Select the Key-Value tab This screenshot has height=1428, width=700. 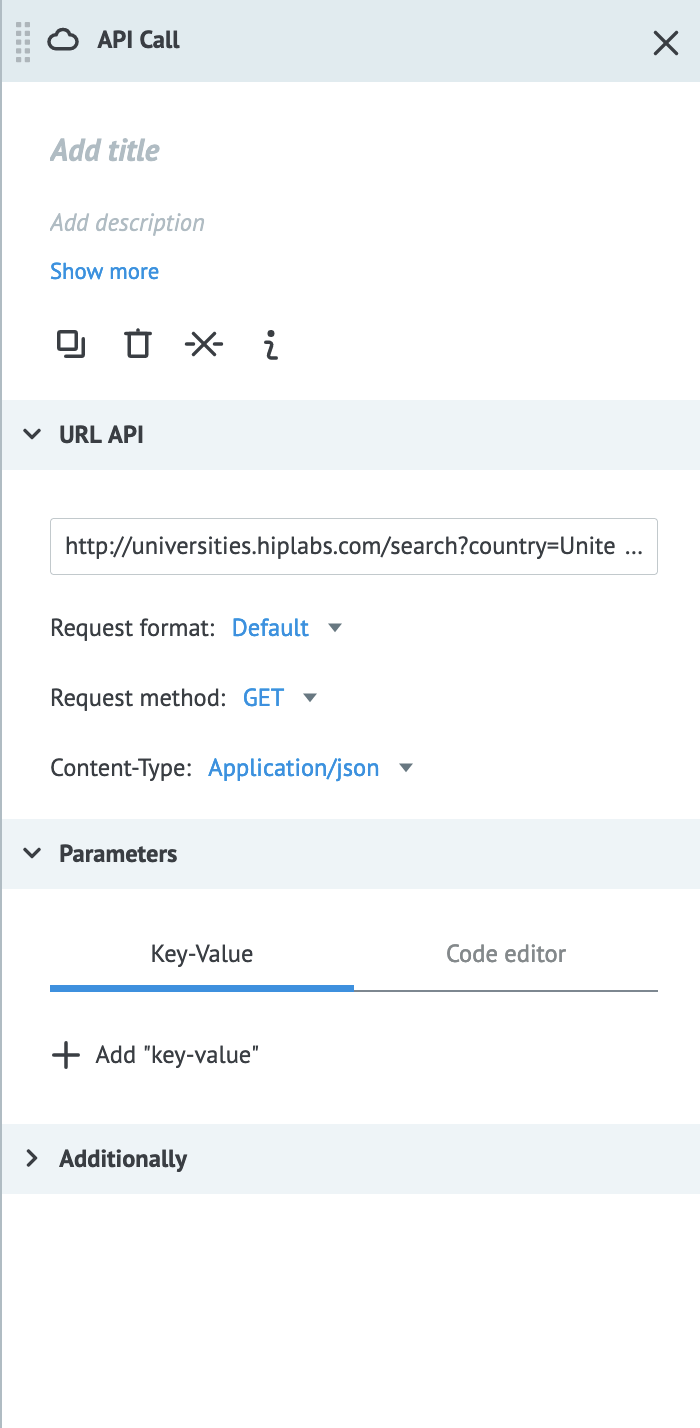point(201,953)
